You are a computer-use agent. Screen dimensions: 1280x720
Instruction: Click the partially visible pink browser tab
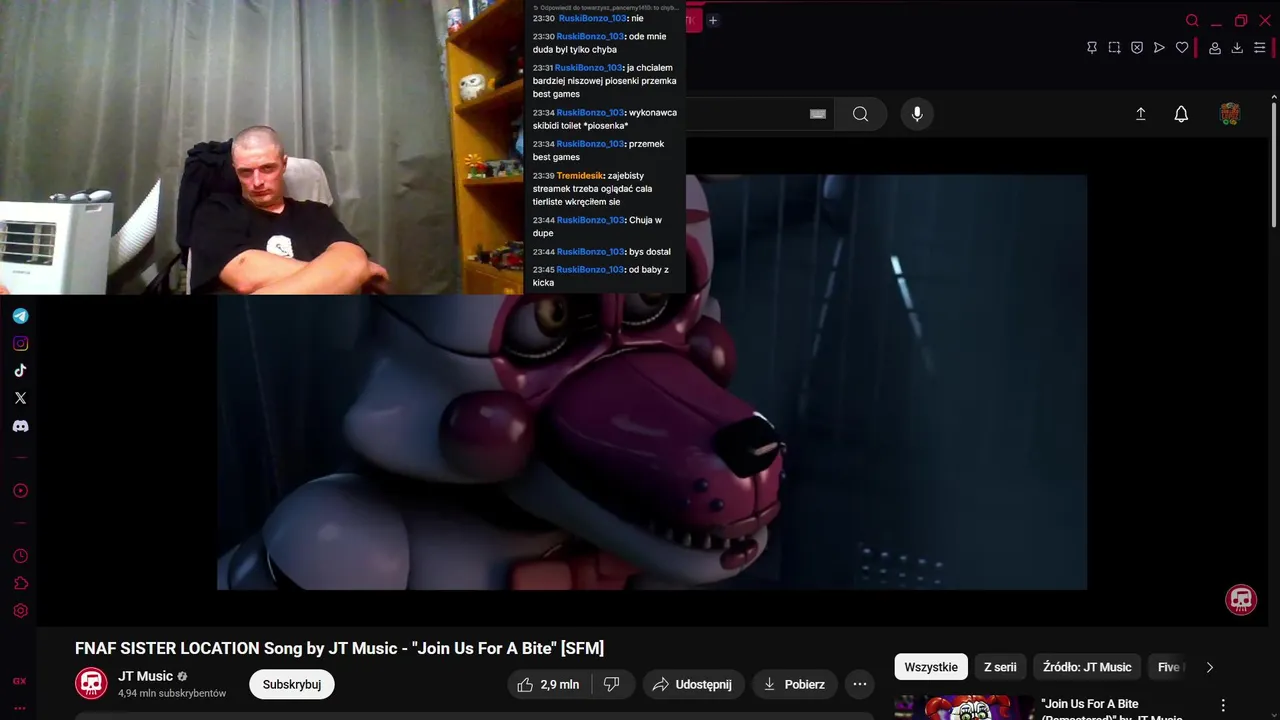694,20
